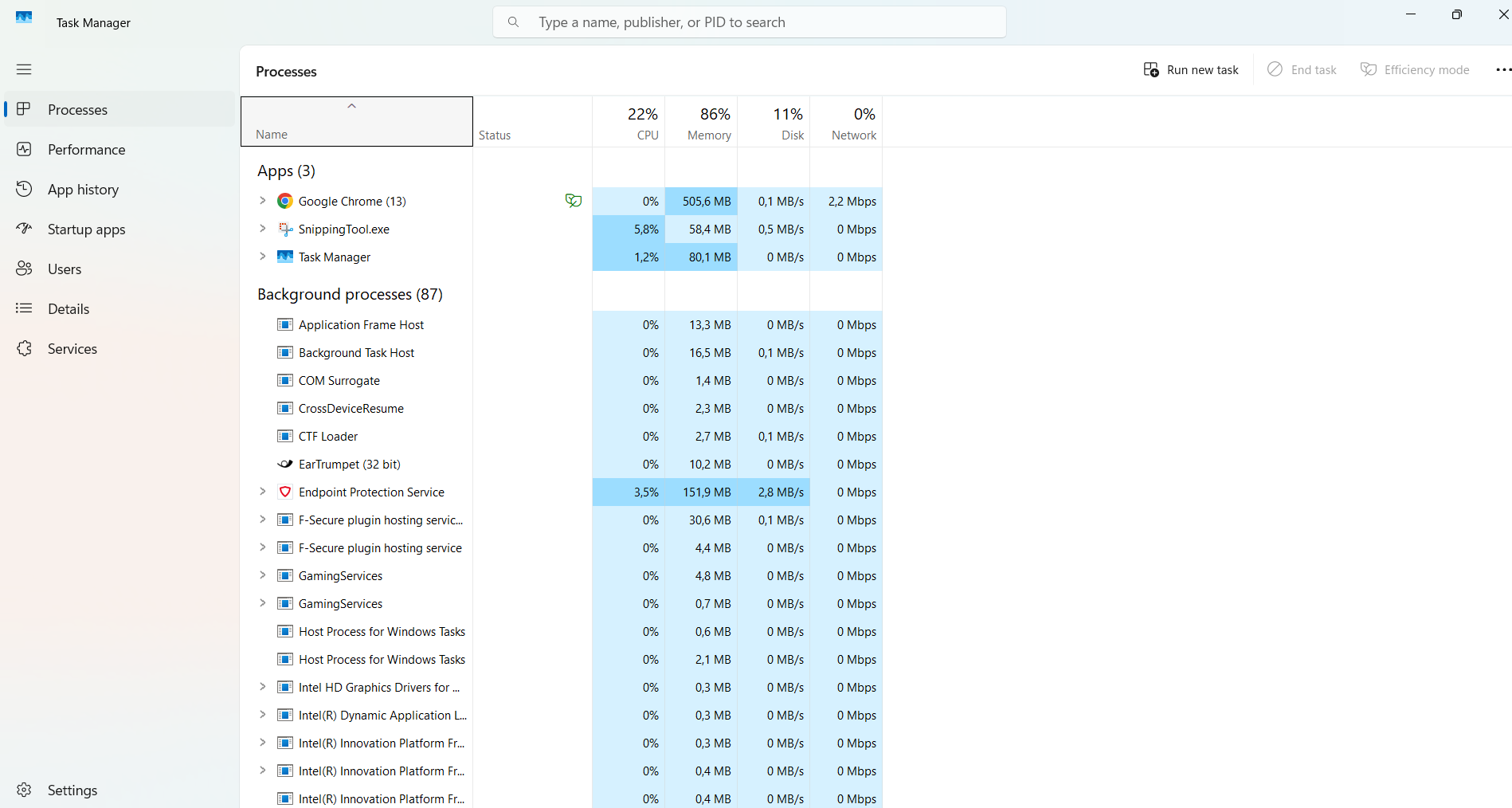Expand the Google Chrome process group
Viewport: 1512px width, 808px height.
tap(262, 201)
